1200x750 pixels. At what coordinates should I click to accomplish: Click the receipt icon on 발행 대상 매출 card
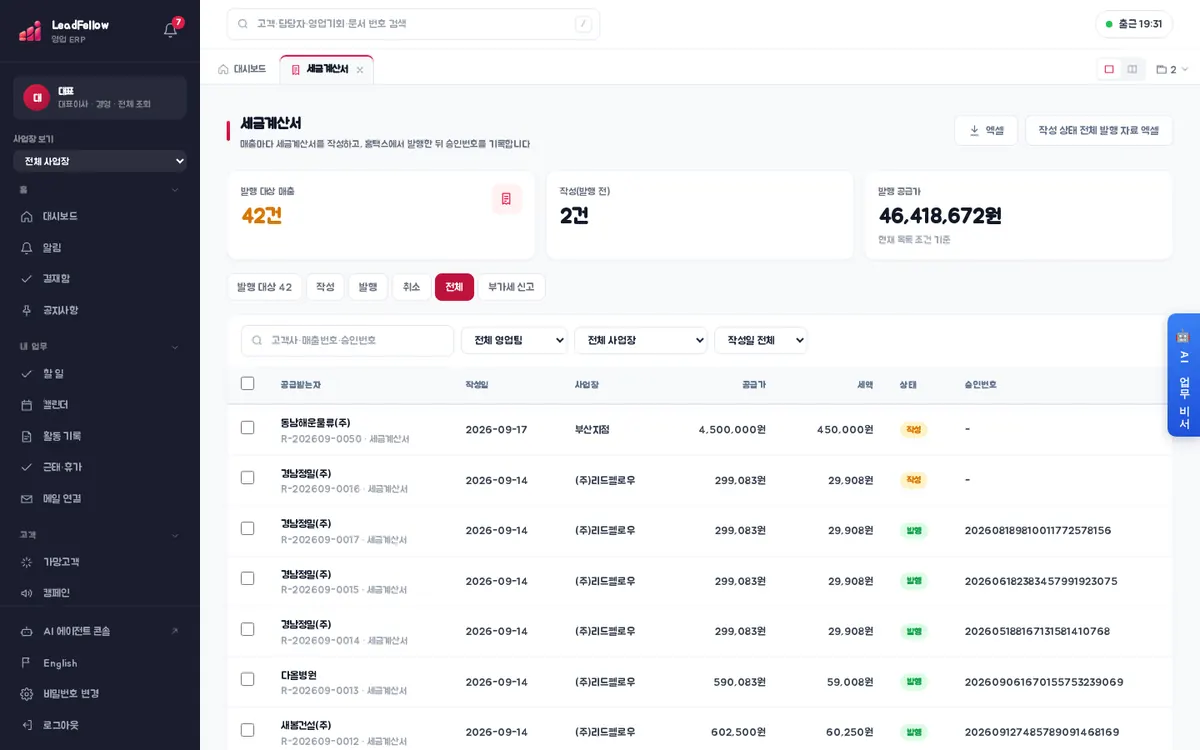click(506, 199)
